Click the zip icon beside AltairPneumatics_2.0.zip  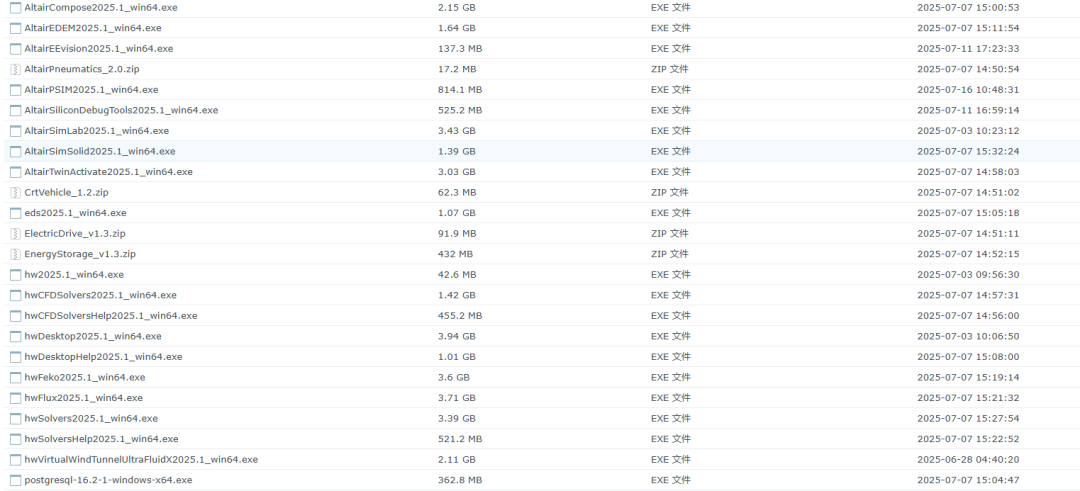click(15, 70)
